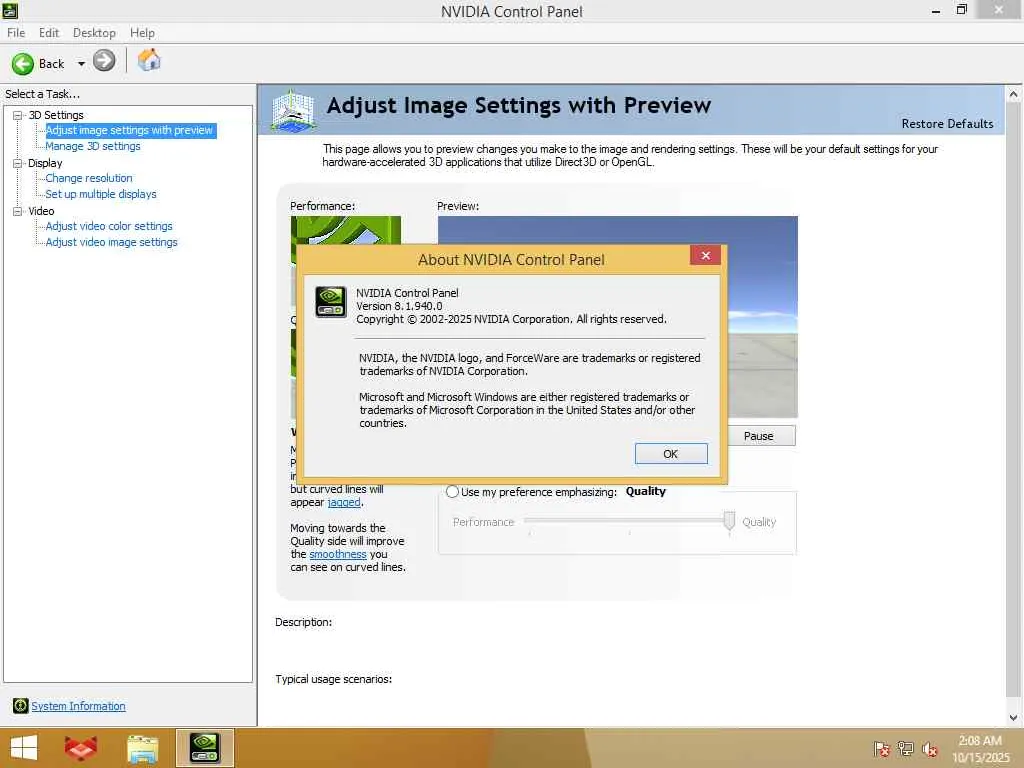The width and height of the screenshot is (1024, 768).
Task: Click the Video tree label
Action: pyautogui.click(x=41, y=211)
